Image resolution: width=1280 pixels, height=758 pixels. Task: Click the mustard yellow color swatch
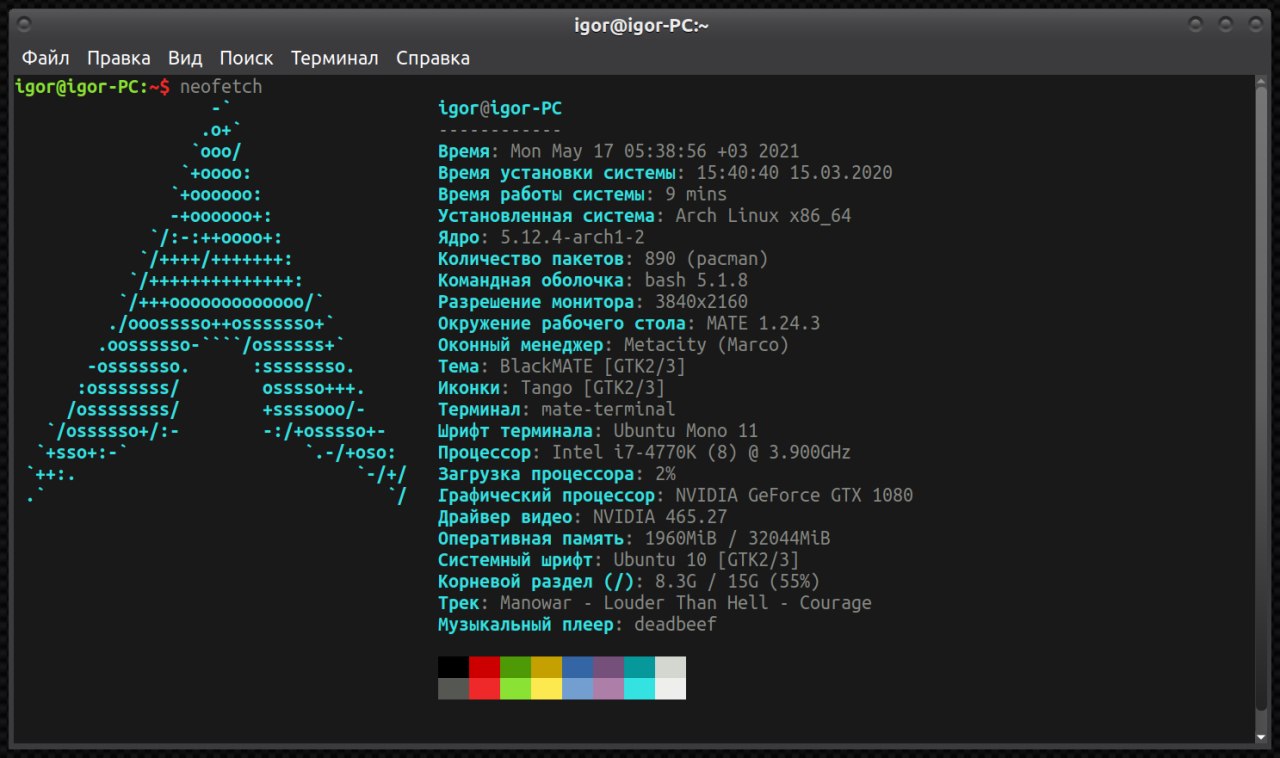[546, 667]
